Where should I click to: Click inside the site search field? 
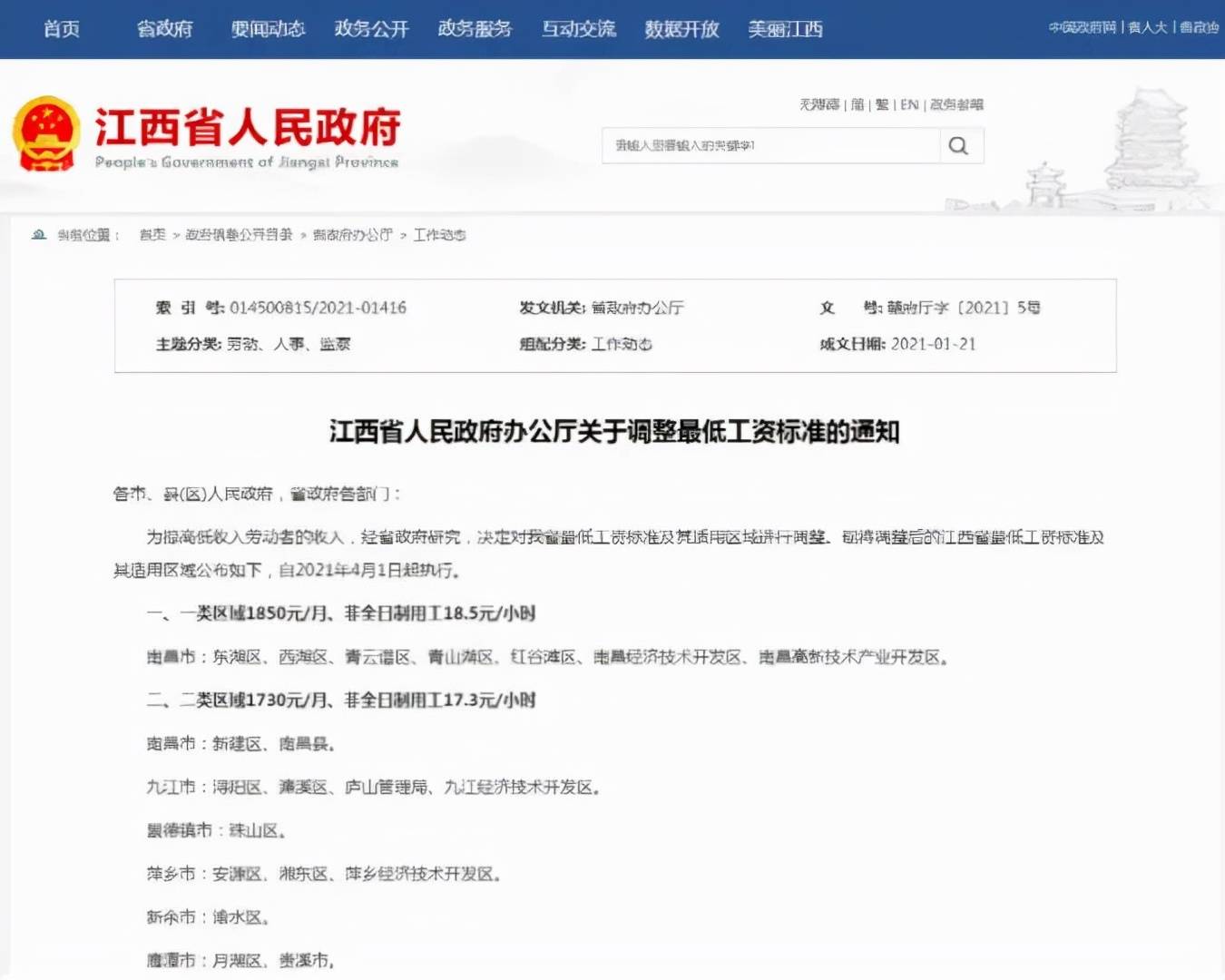pyautogui.click(x=771, y=146)
